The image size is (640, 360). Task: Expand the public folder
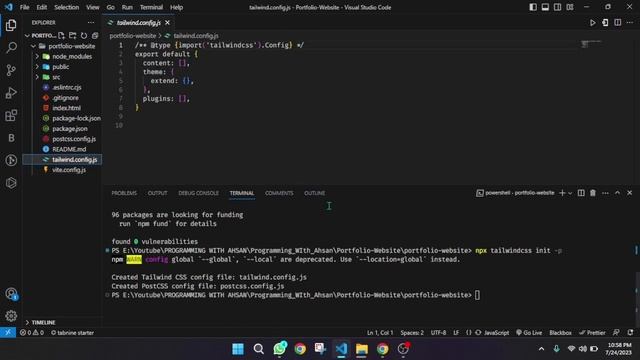[x=37, y=67]
